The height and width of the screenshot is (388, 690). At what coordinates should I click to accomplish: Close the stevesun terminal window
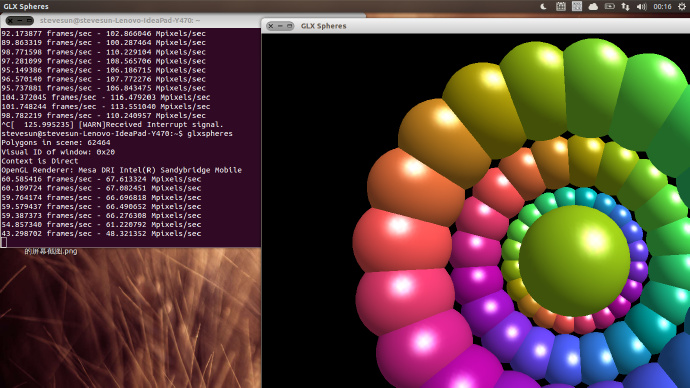pos(10,21)
